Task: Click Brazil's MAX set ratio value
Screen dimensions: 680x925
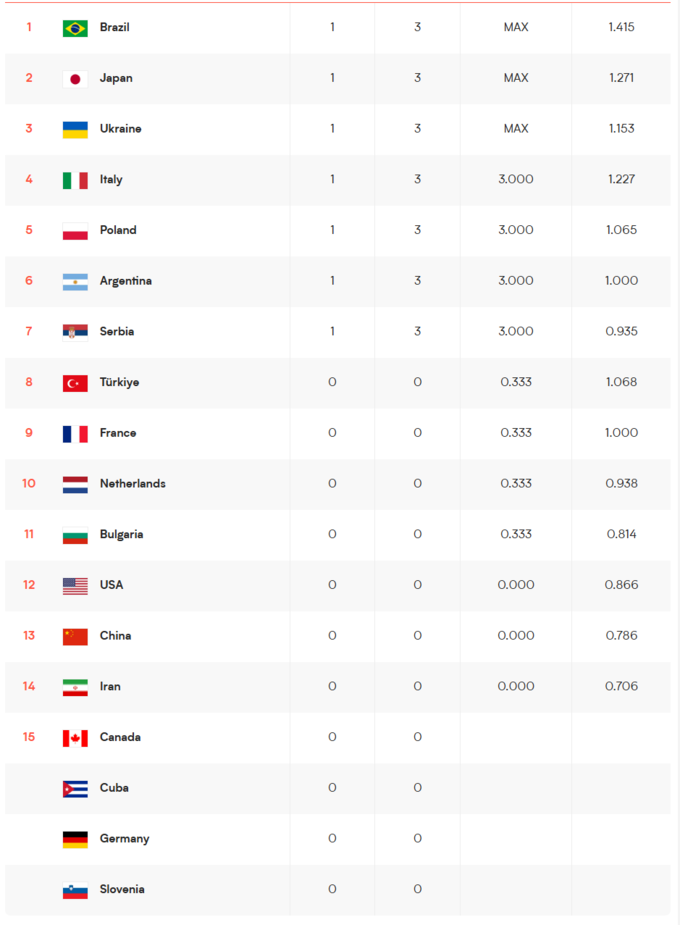Action: (516, 27)
